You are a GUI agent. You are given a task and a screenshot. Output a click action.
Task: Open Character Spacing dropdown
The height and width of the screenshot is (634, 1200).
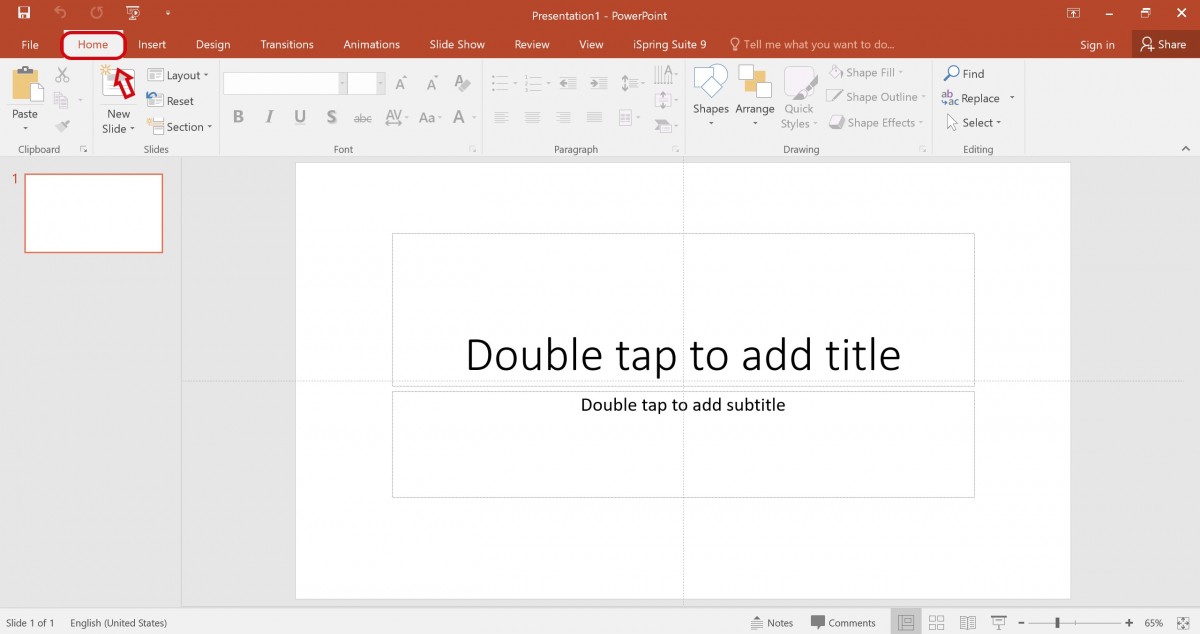[396, 117]
